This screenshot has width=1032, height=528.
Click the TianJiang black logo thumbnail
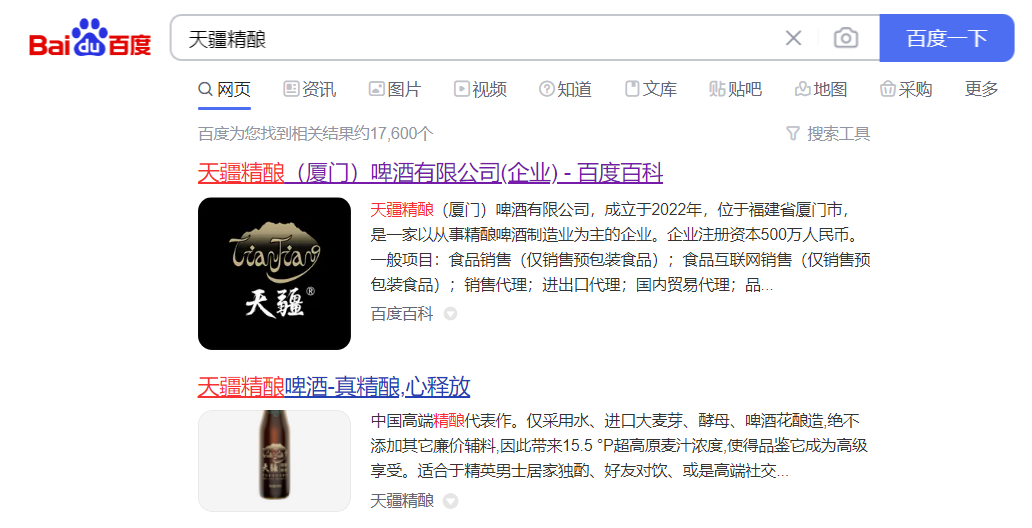point(274,273)
